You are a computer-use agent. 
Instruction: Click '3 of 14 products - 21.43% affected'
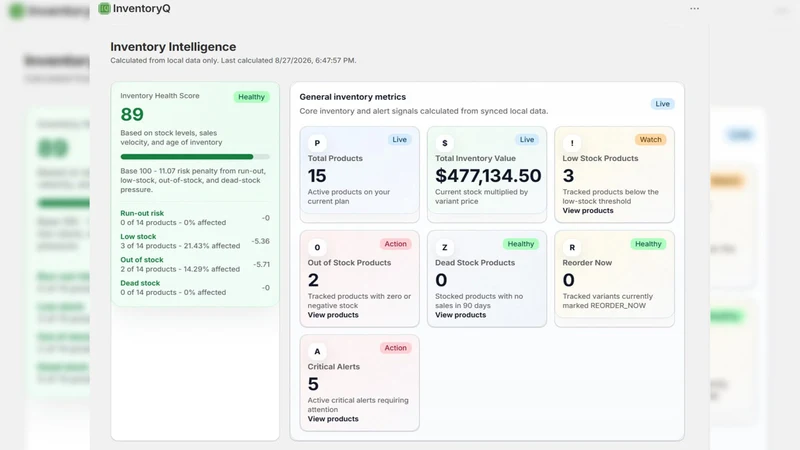tap(180, 246)
